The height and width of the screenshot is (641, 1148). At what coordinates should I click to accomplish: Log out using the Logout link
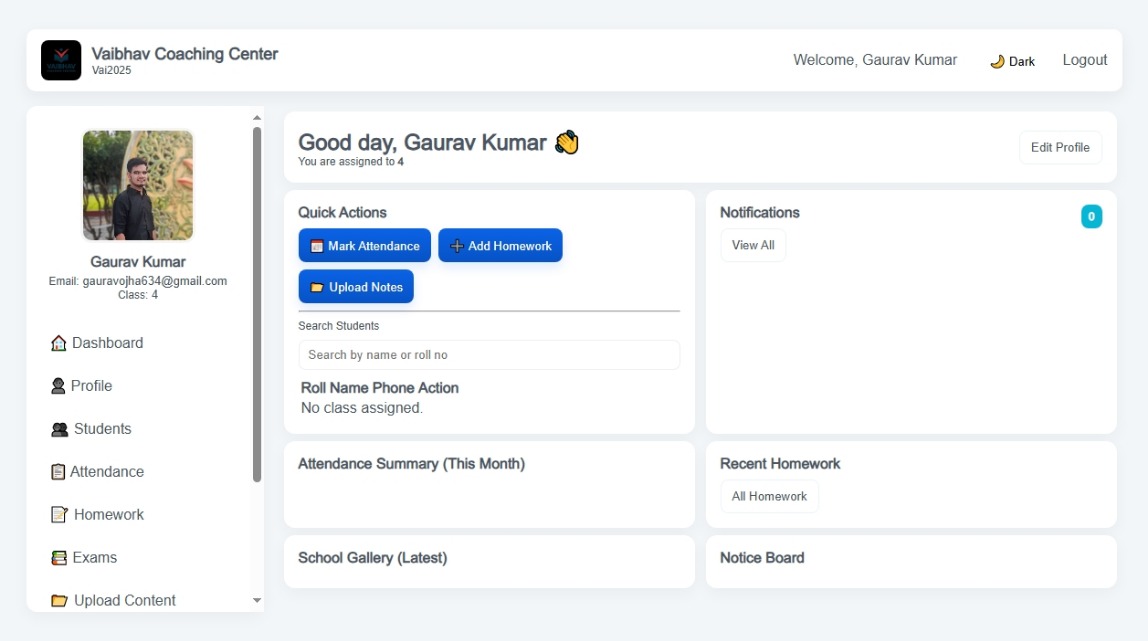(x=1084, y=60)
